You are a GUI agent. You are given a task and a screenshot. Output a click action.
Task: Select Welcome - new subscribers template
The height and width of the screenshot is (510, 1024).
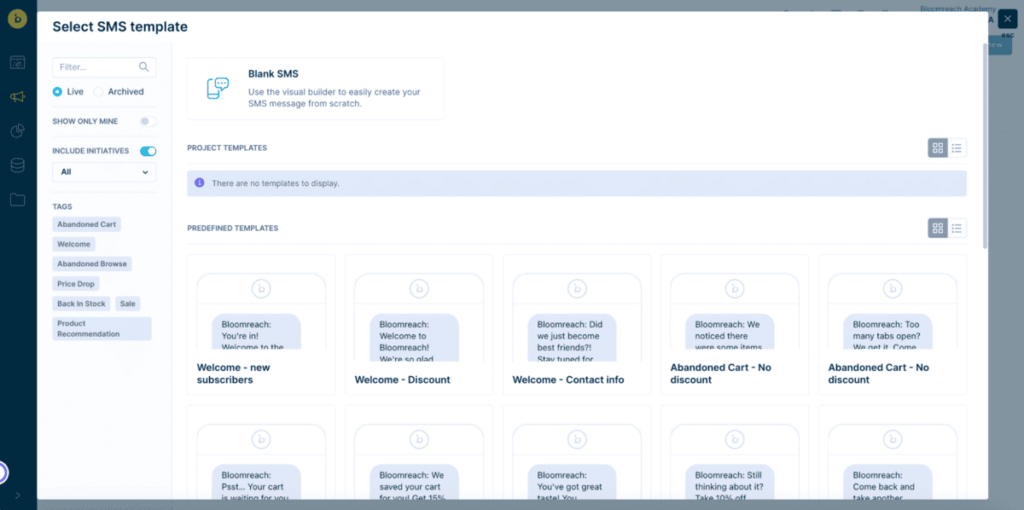(261, 325)
